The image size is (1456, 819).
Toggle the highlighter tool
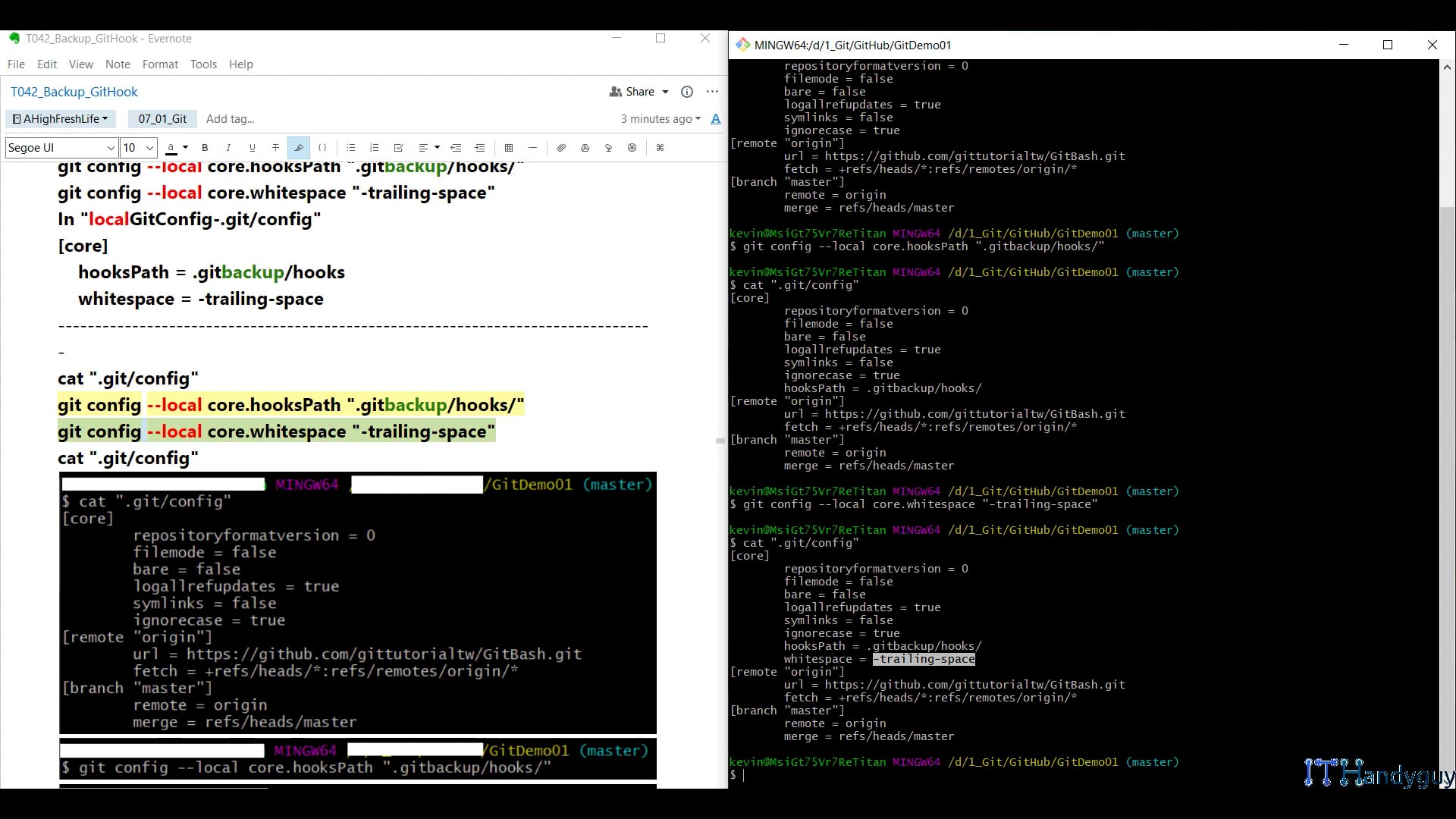click(x=299, y=148)
